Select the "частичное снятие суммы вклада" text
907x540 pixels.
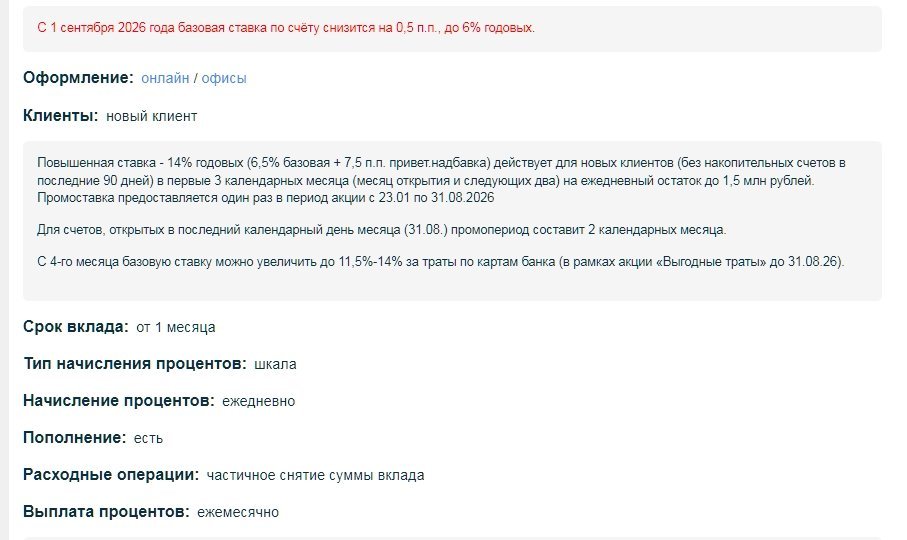[x=315, y=475]
